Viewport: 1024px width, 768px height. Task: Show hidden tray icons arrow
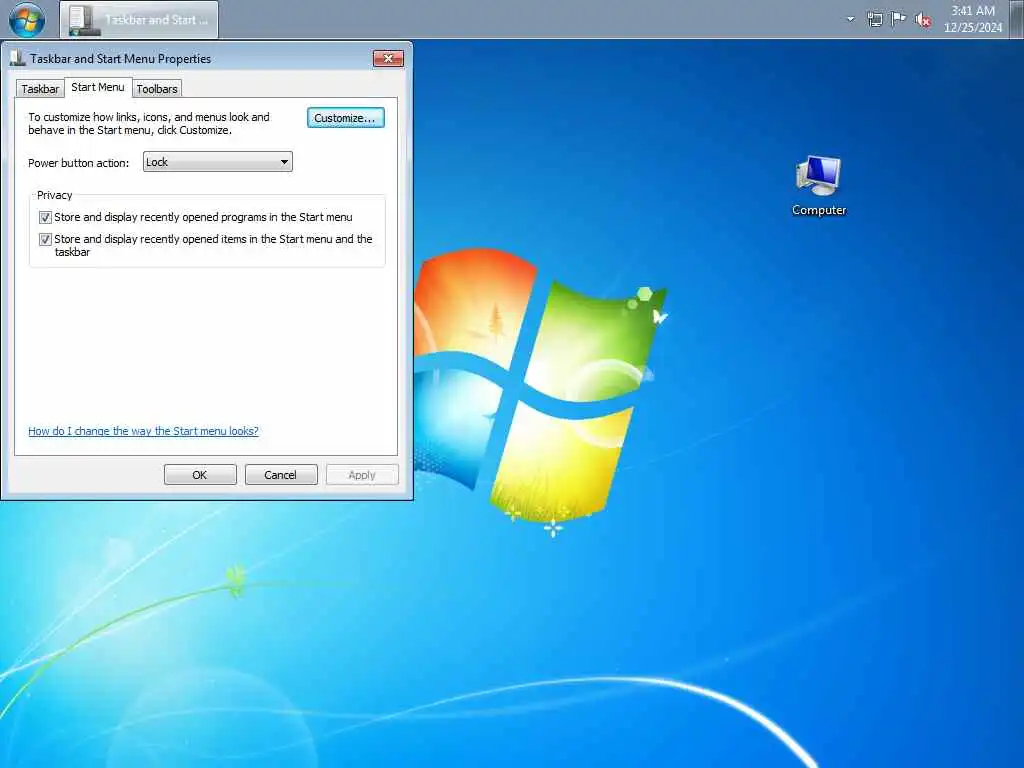tap(850, 19)
